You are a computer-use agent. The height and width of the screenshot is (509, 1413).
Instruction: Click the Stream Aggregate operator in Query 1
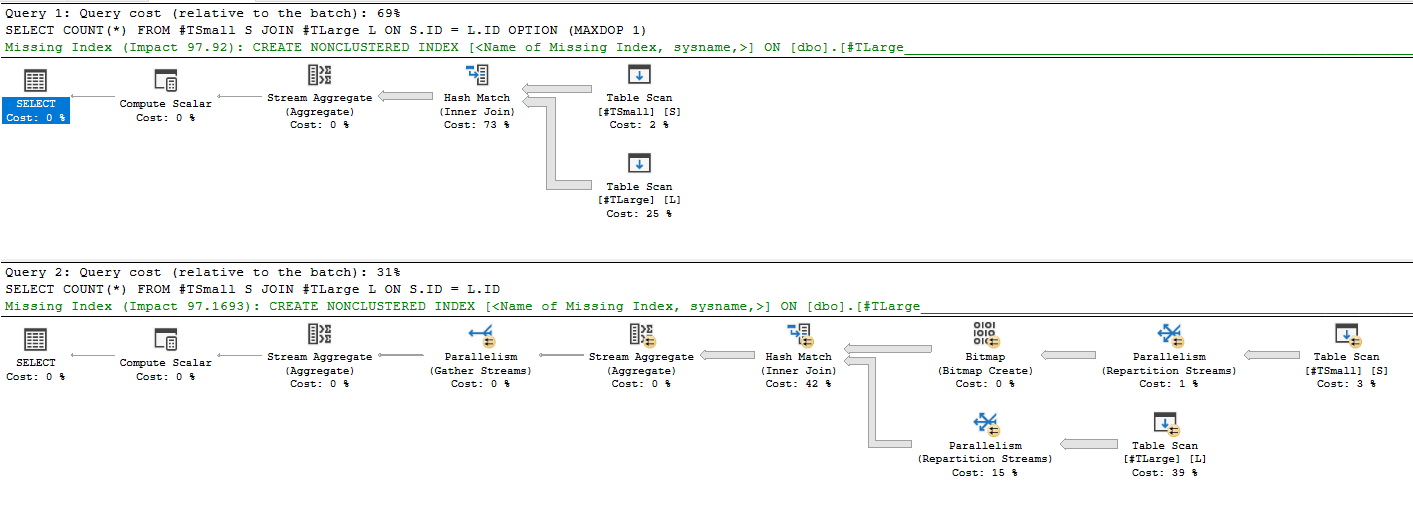(320, 96)
